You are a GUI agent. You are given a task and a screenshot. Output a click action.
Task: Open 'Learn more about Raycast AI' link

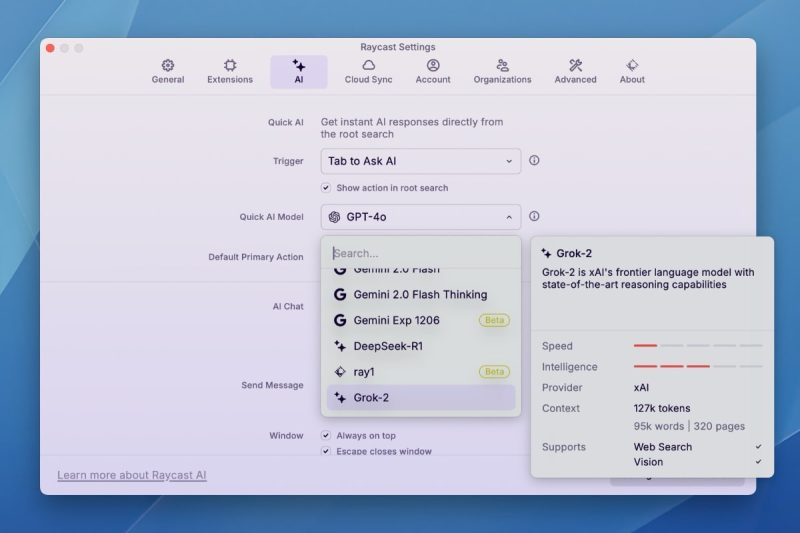point(132,475)
